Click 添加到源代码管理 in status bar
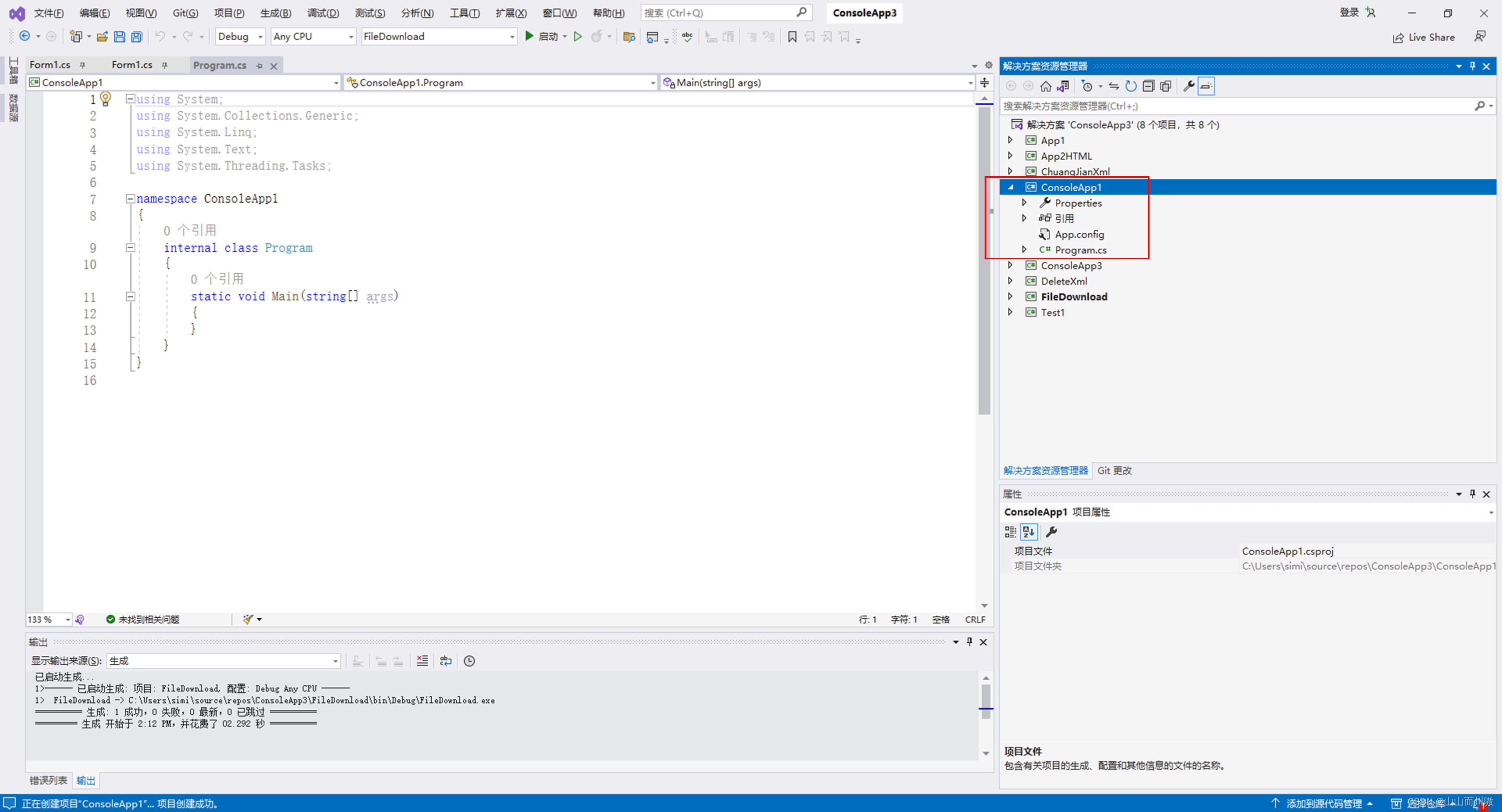Image resolution: width=1502 pixels, height=812 pixels. pos(1323,803)
